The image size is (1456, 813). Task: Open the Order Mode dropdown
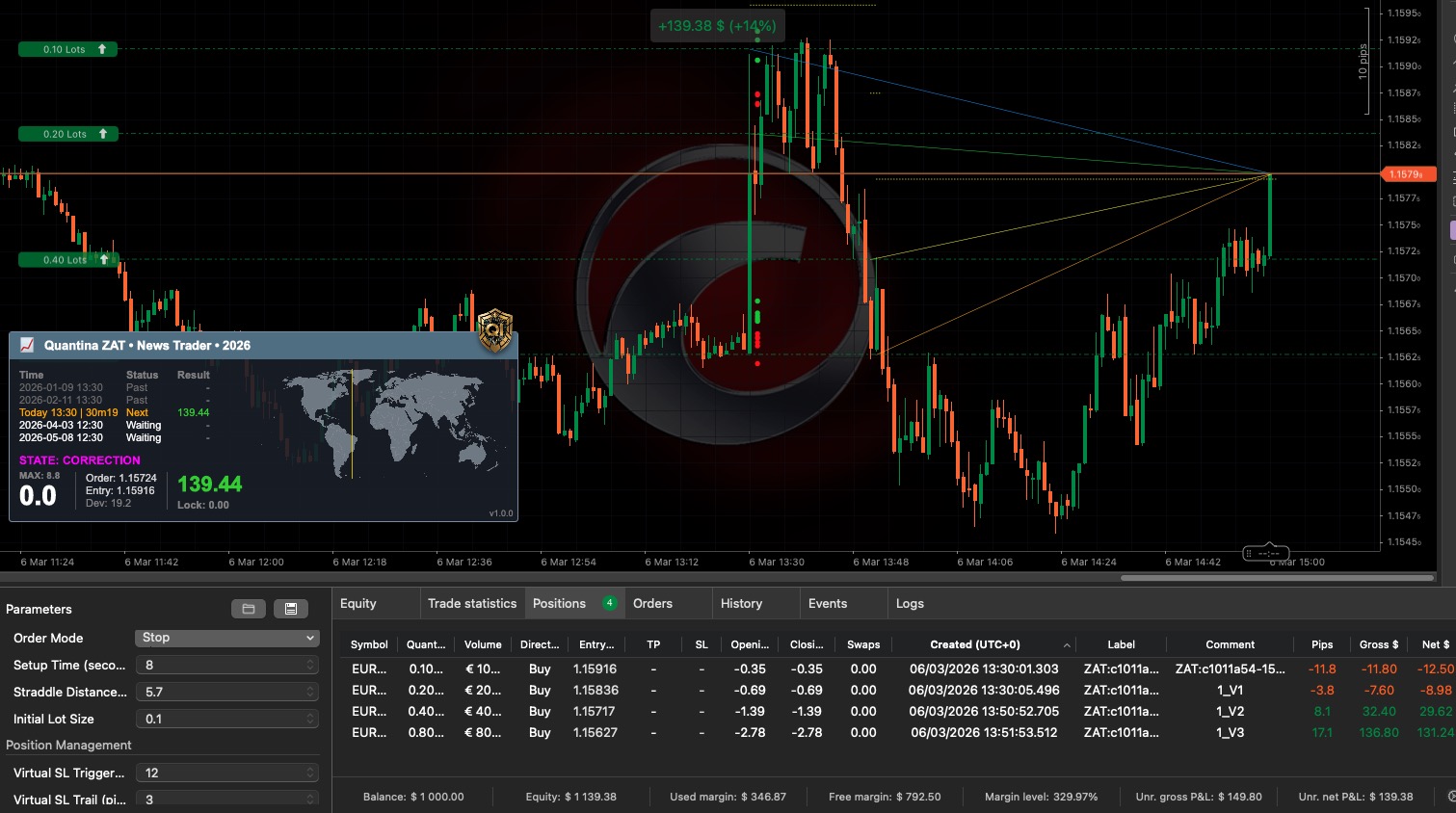[226, 638]
